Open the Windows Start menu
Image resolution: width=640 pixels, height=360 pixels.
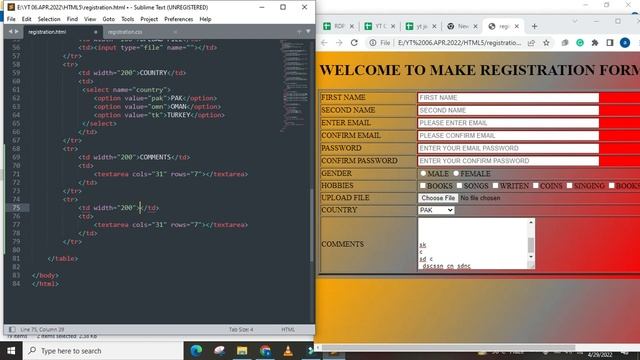(11, 351)
